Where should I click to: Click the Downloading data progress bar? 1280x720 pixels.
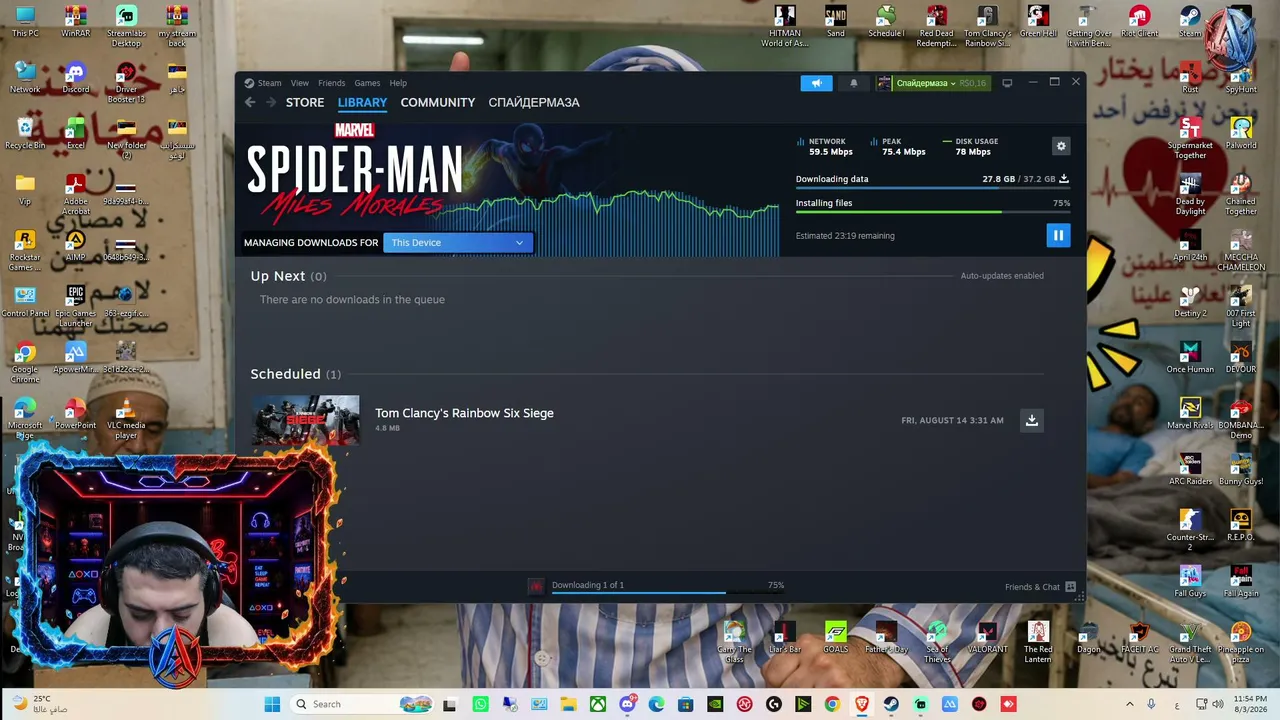coord(932,188)
